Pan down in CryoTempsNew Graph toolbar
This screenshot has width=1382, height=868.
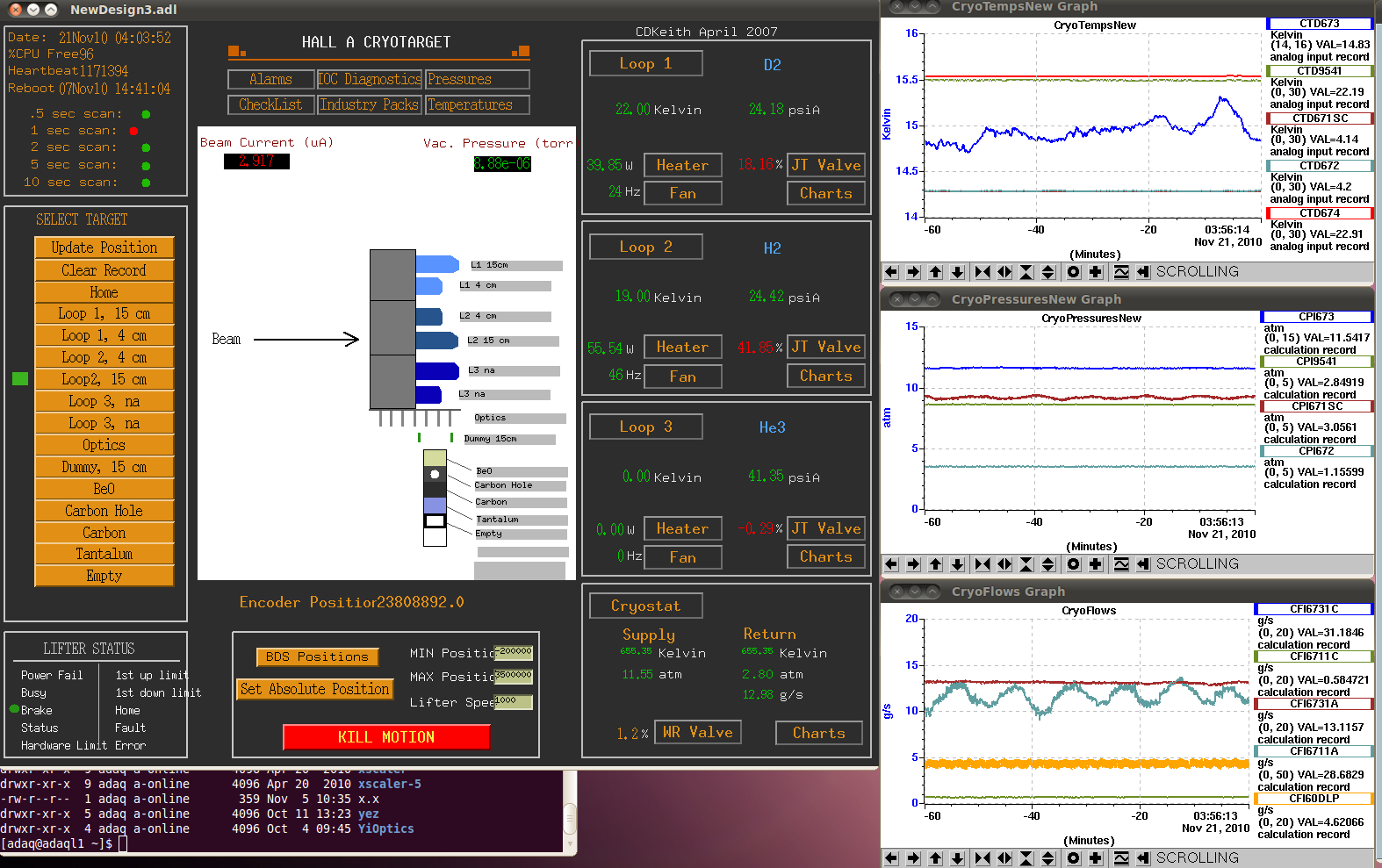[x=958, y=272]
